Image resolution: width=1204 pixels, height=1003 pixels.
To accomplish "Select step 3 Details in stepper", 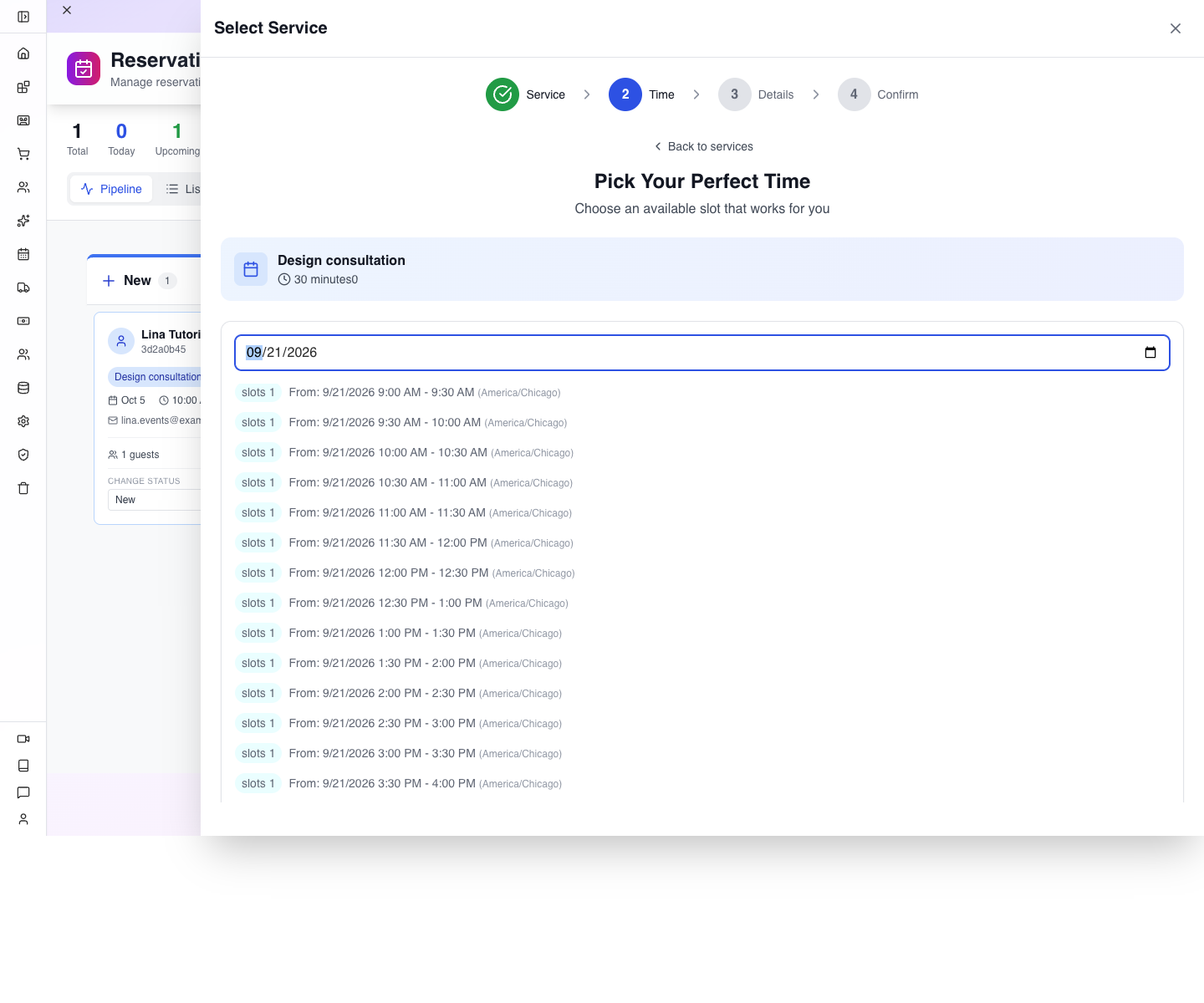I will (756, 94).
